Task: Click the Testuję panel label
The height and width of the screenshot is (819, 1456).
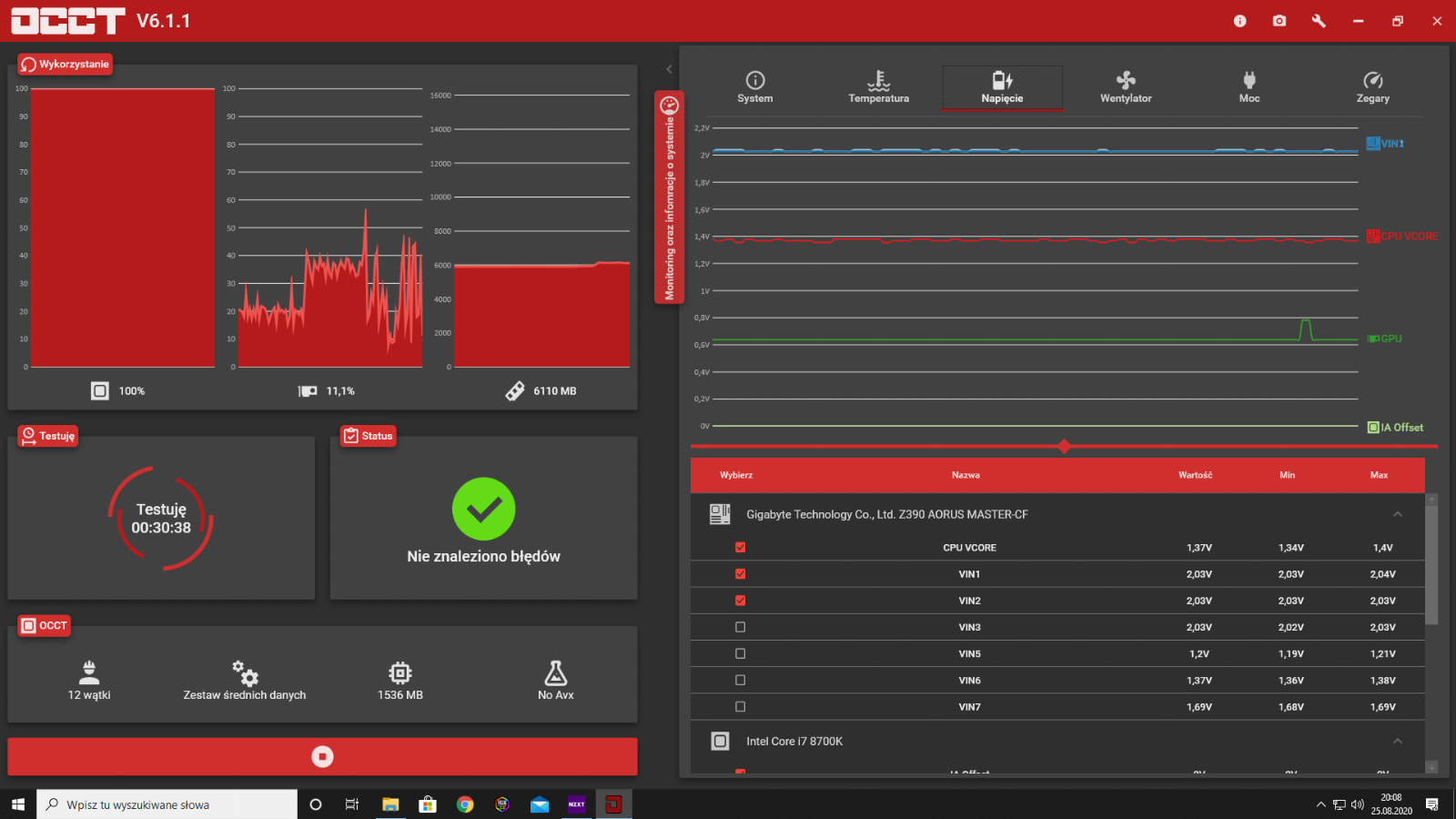Action: tap(48, 436)
